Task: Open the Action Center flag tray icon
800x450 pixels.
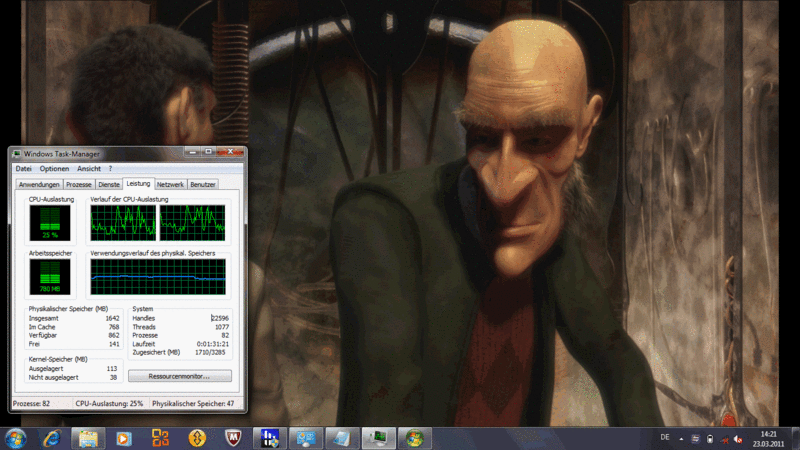Action: (695, 439)
